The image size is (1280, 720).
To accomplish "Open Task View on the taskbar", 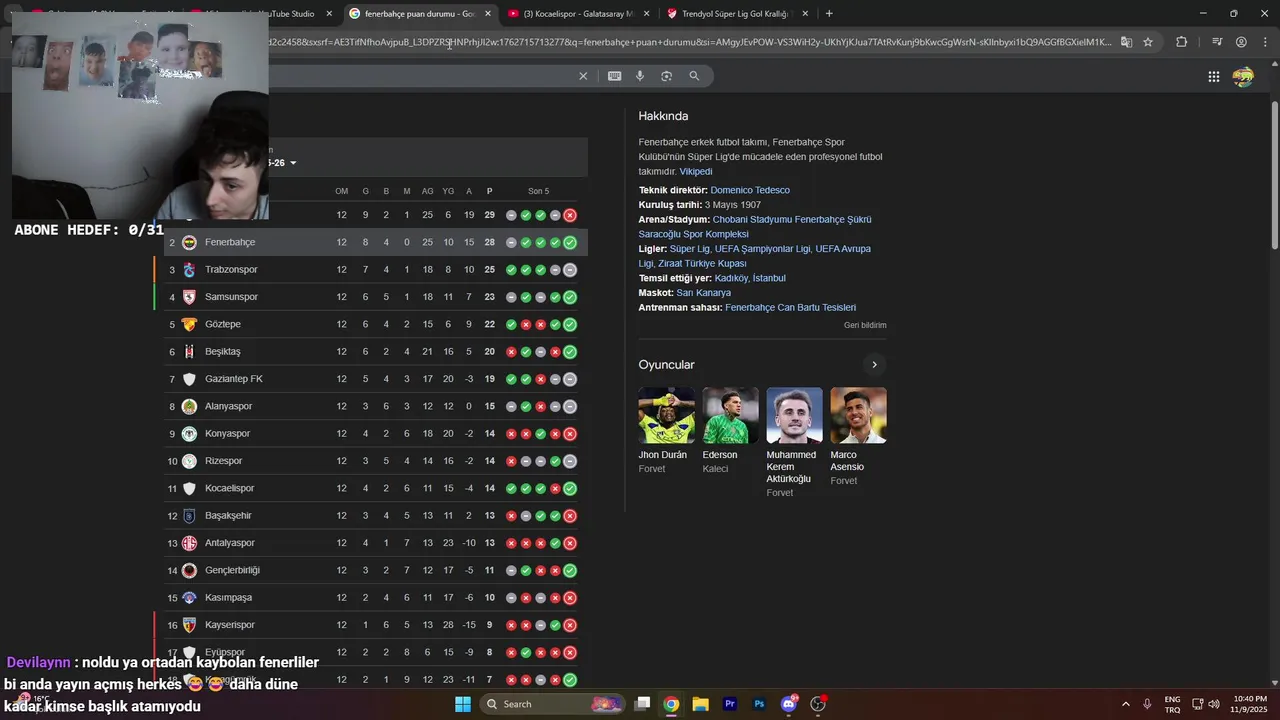I will (643, 704).
